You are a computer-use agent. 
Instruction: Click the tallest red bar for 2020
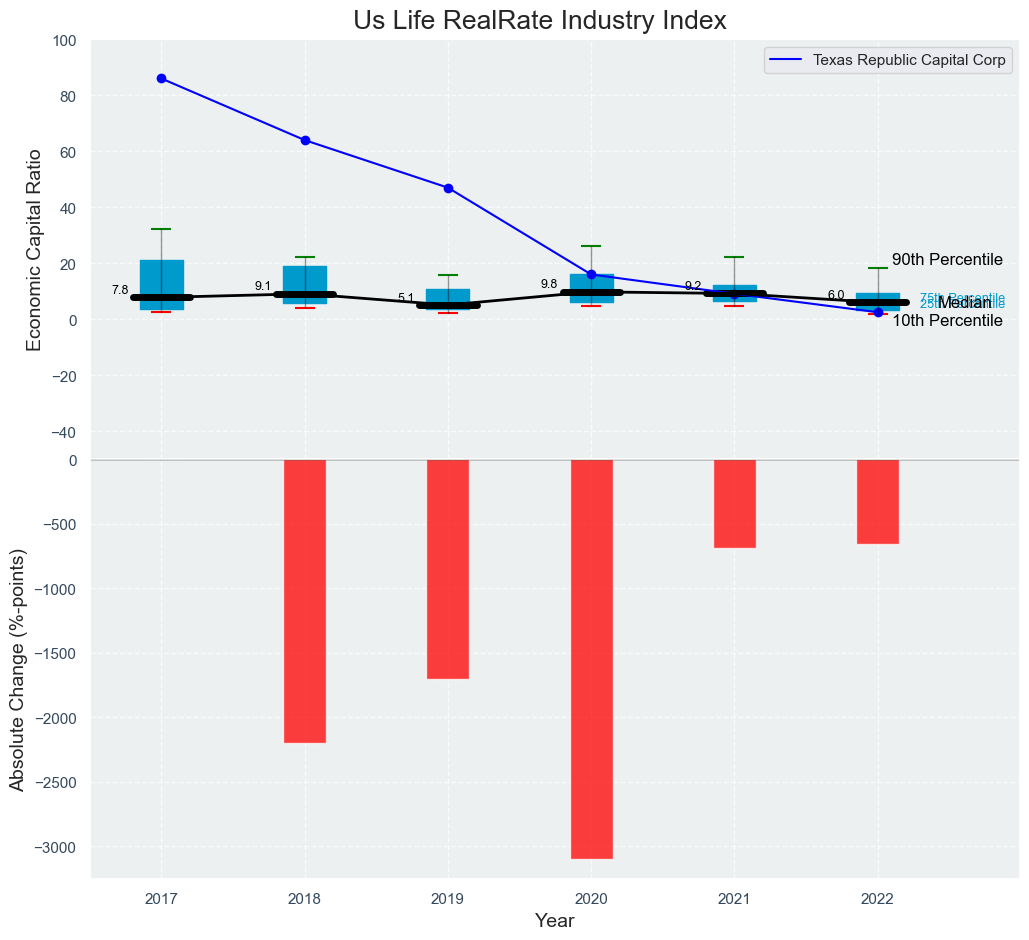[x=591, y=659]
